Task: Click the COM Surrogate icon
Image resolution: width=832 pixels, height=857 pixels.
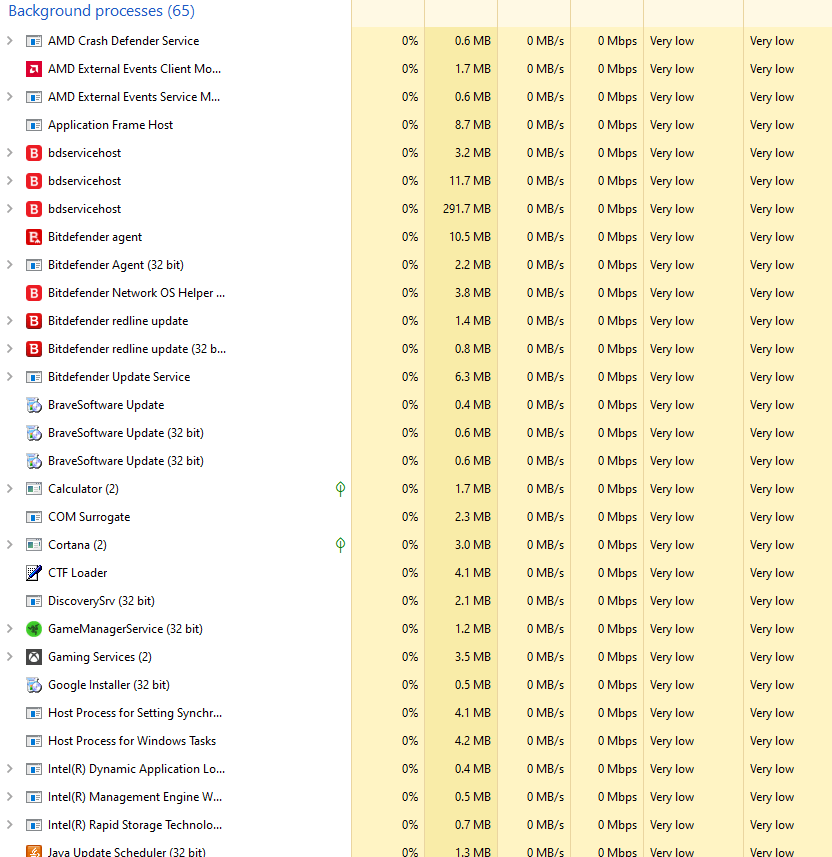Action: pyautogui.click(x=34, y=517)
